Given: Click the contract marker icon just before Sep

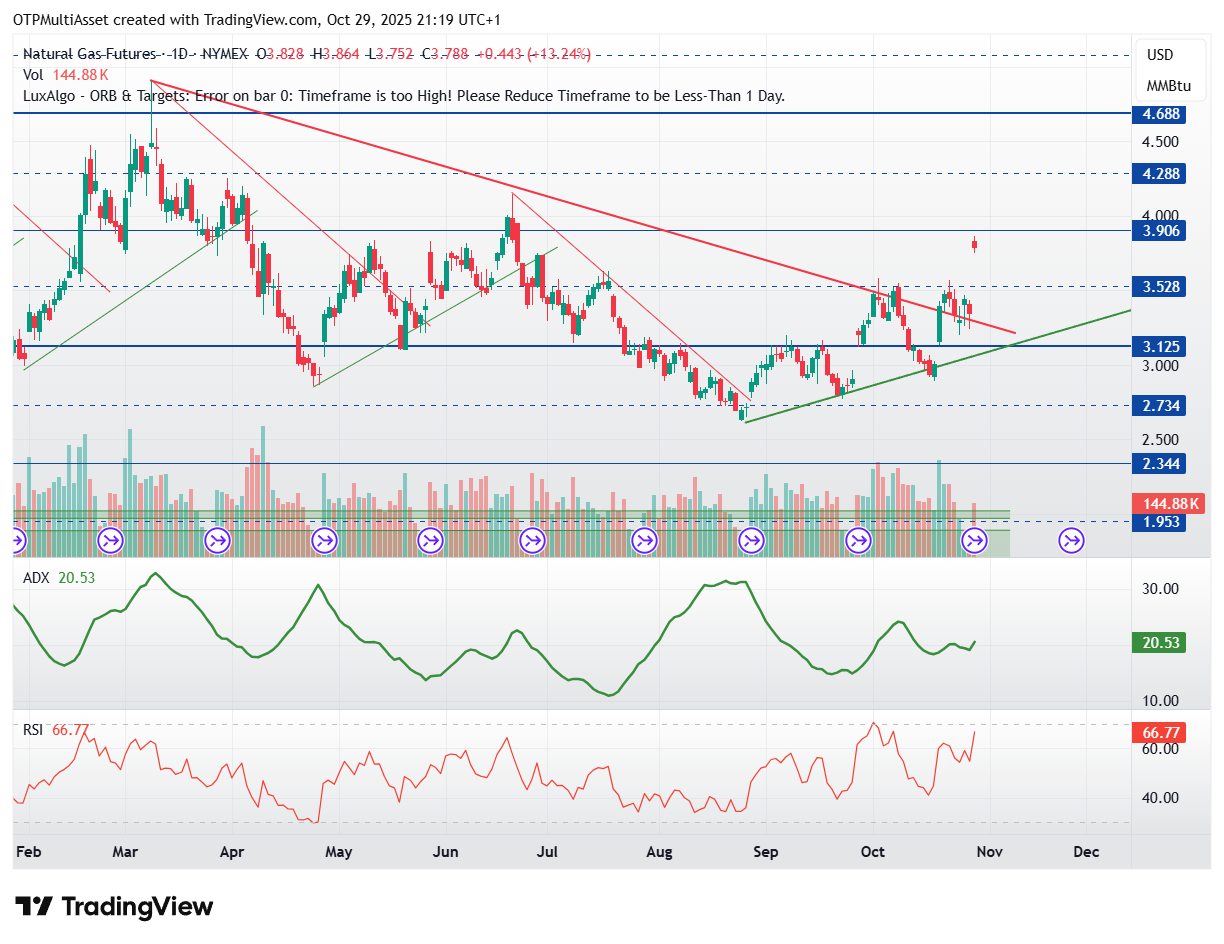Looking at the screenshot, I should [751, 542].
